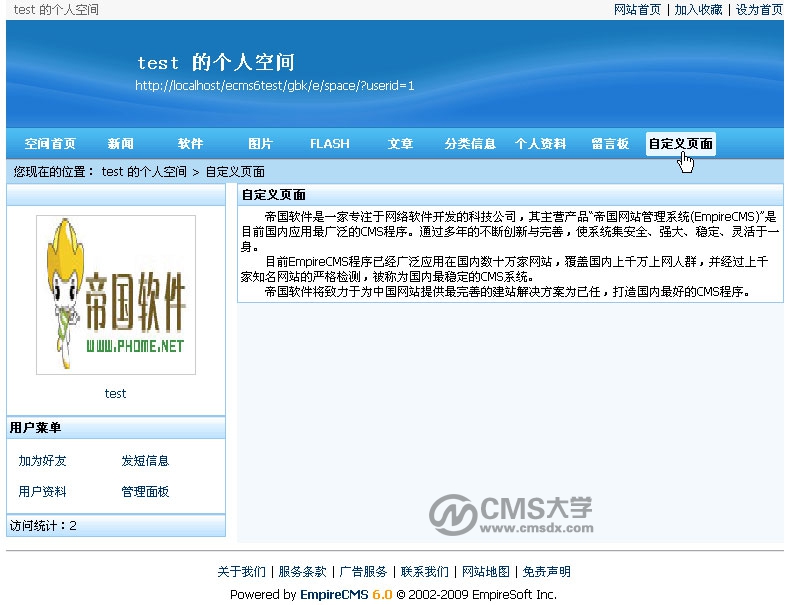
Task: Switch to the FLASH tab
Action: click(330, 144)
